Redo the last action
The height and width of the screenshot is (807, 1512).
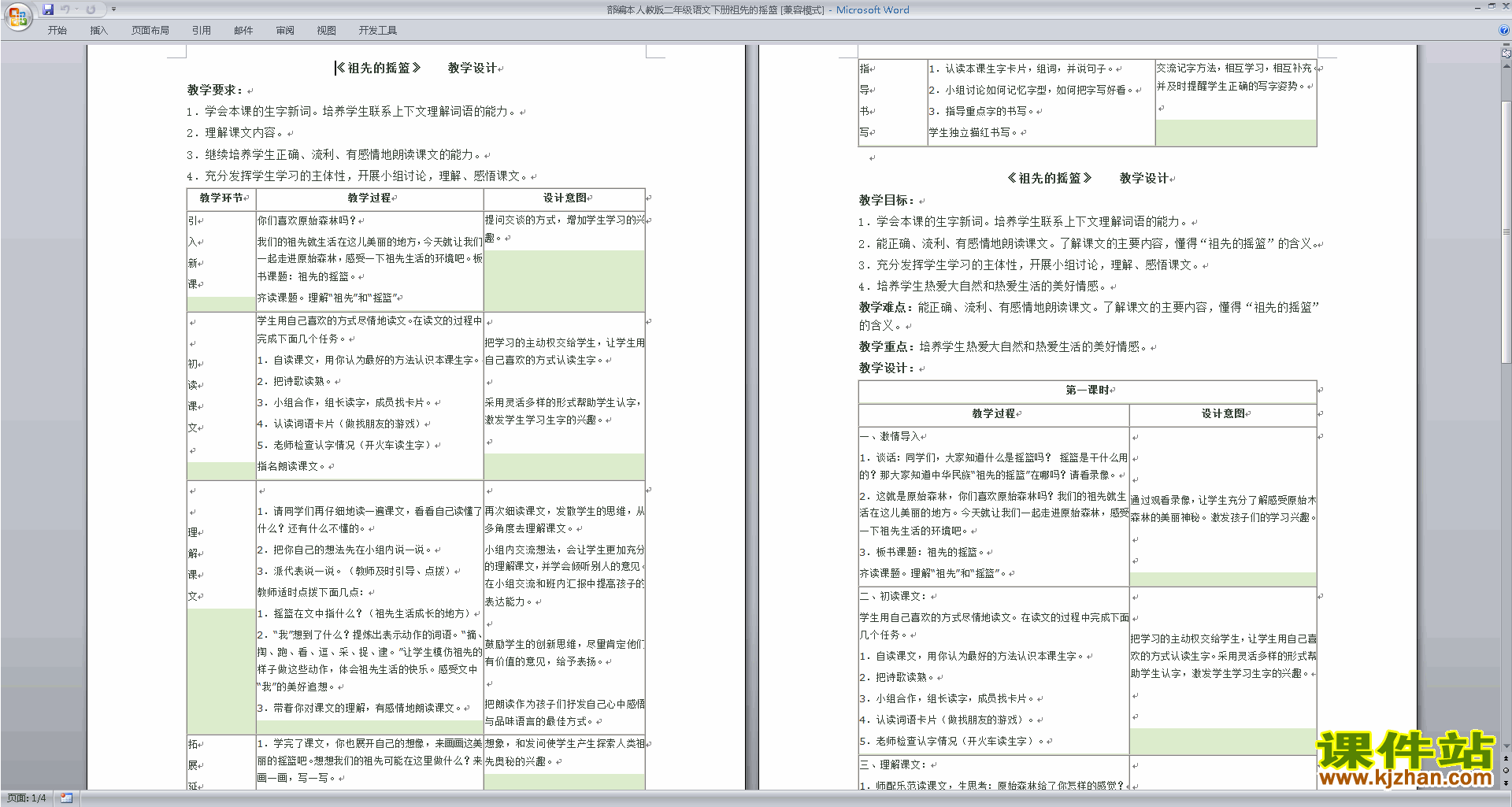91,9
